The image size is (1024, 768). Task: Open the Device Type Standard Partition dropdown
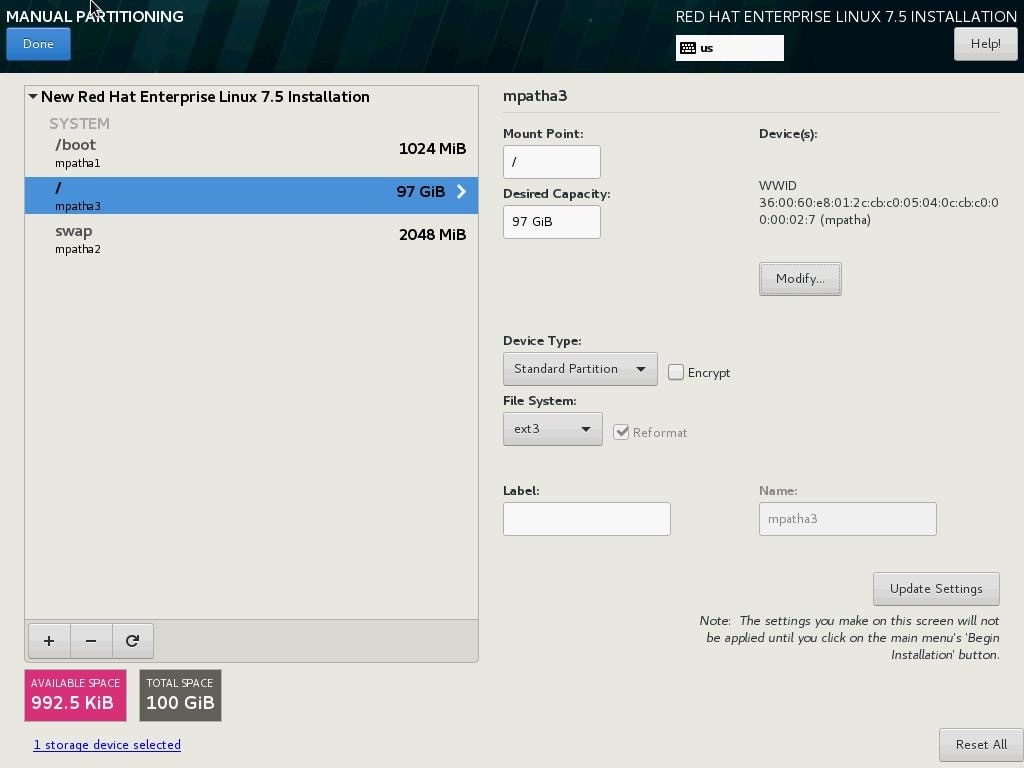[x=580, y=369]
